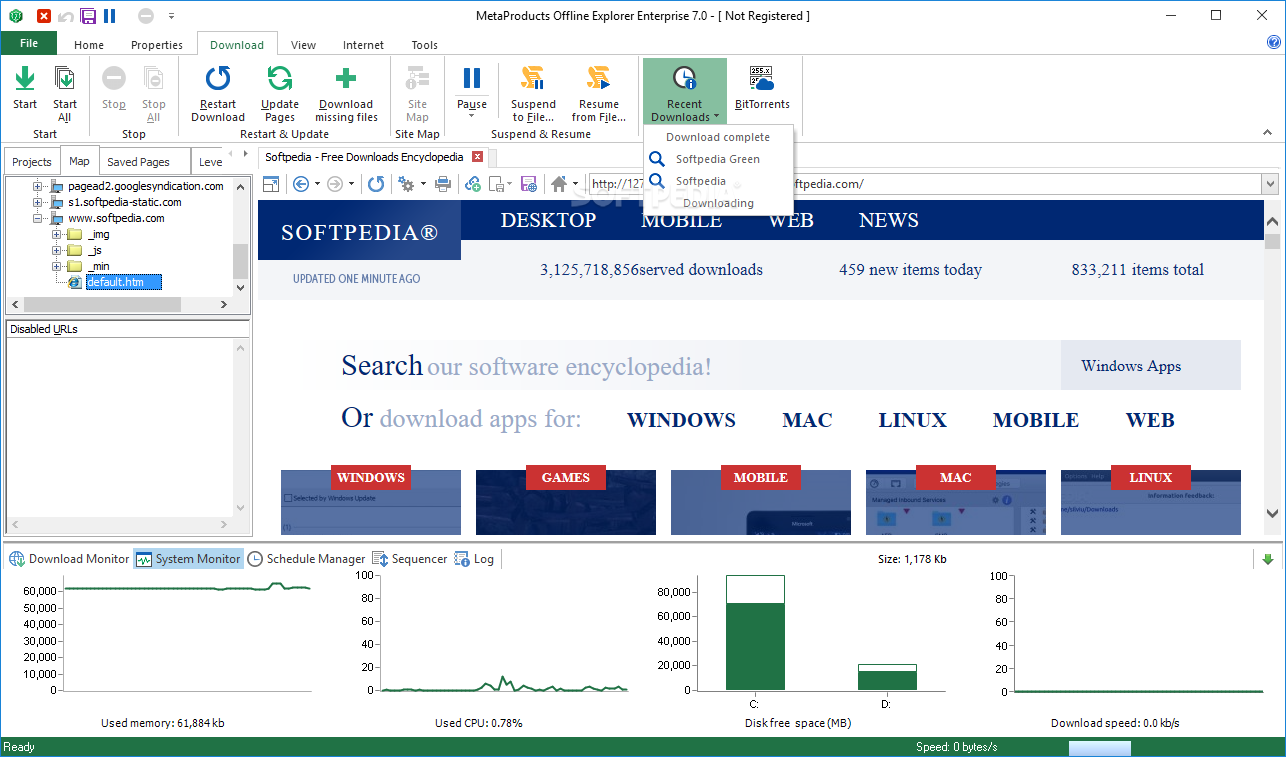Select Softpedia in recent downloads menu

pyautogui.click(x=718, y=181)
